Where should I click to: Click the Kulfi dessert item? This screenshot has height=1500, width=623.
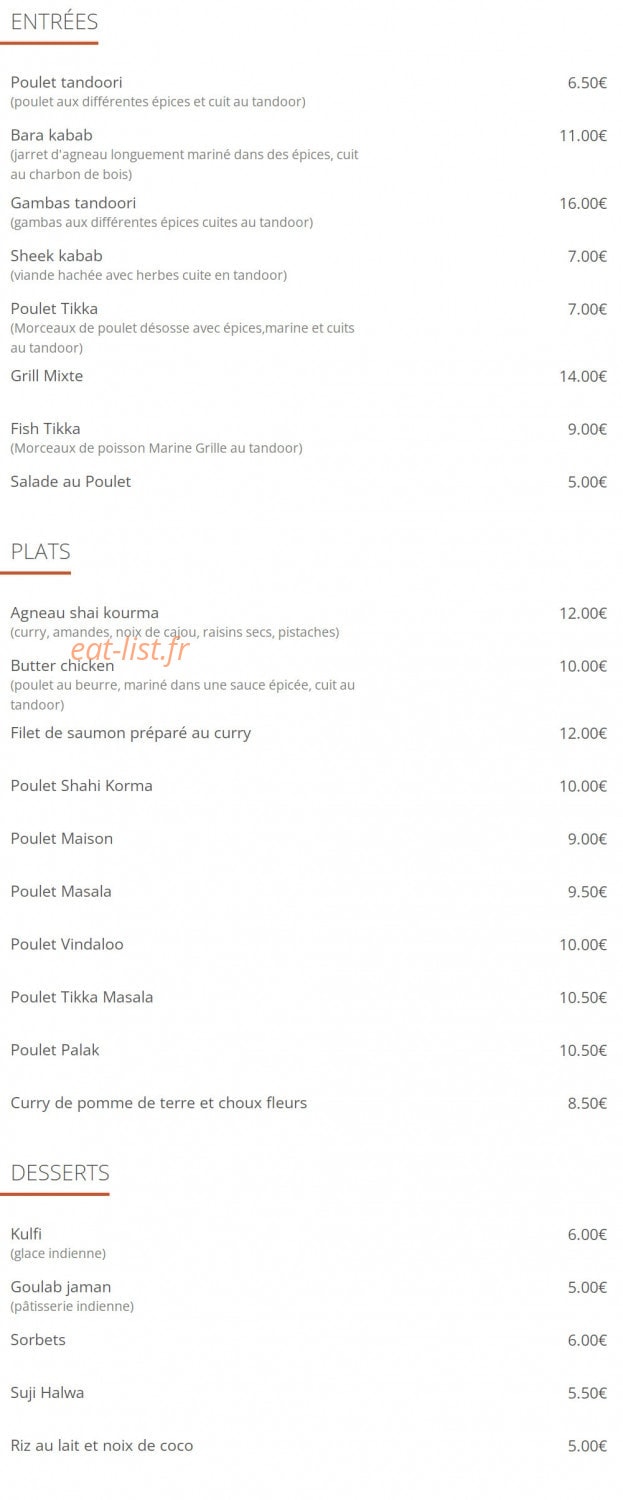pos(26,1234)
